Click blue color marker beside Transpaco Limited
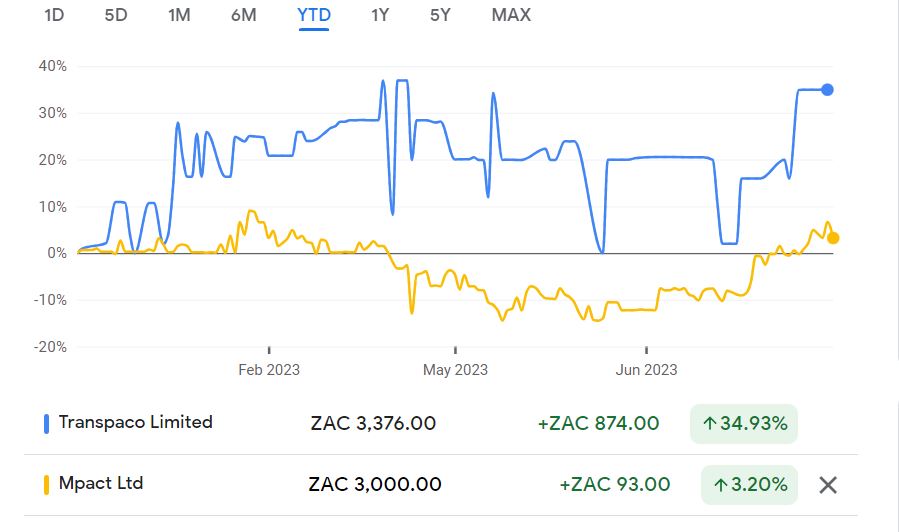 (x=47, y=423)
